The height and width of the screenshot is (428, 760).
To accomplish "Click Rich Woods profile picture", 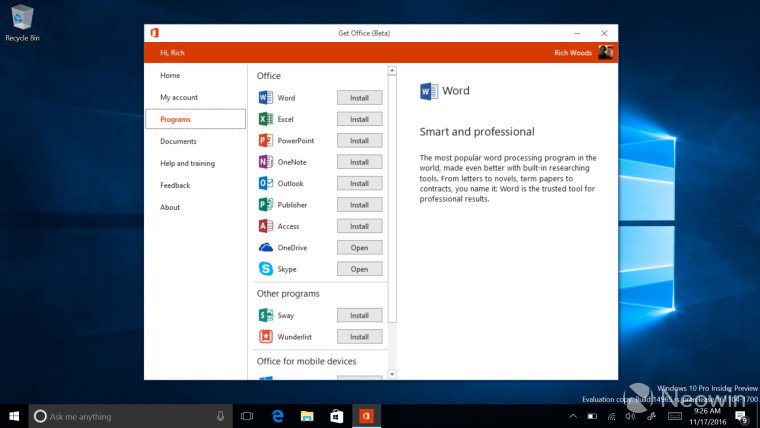I will coord(605,52).
